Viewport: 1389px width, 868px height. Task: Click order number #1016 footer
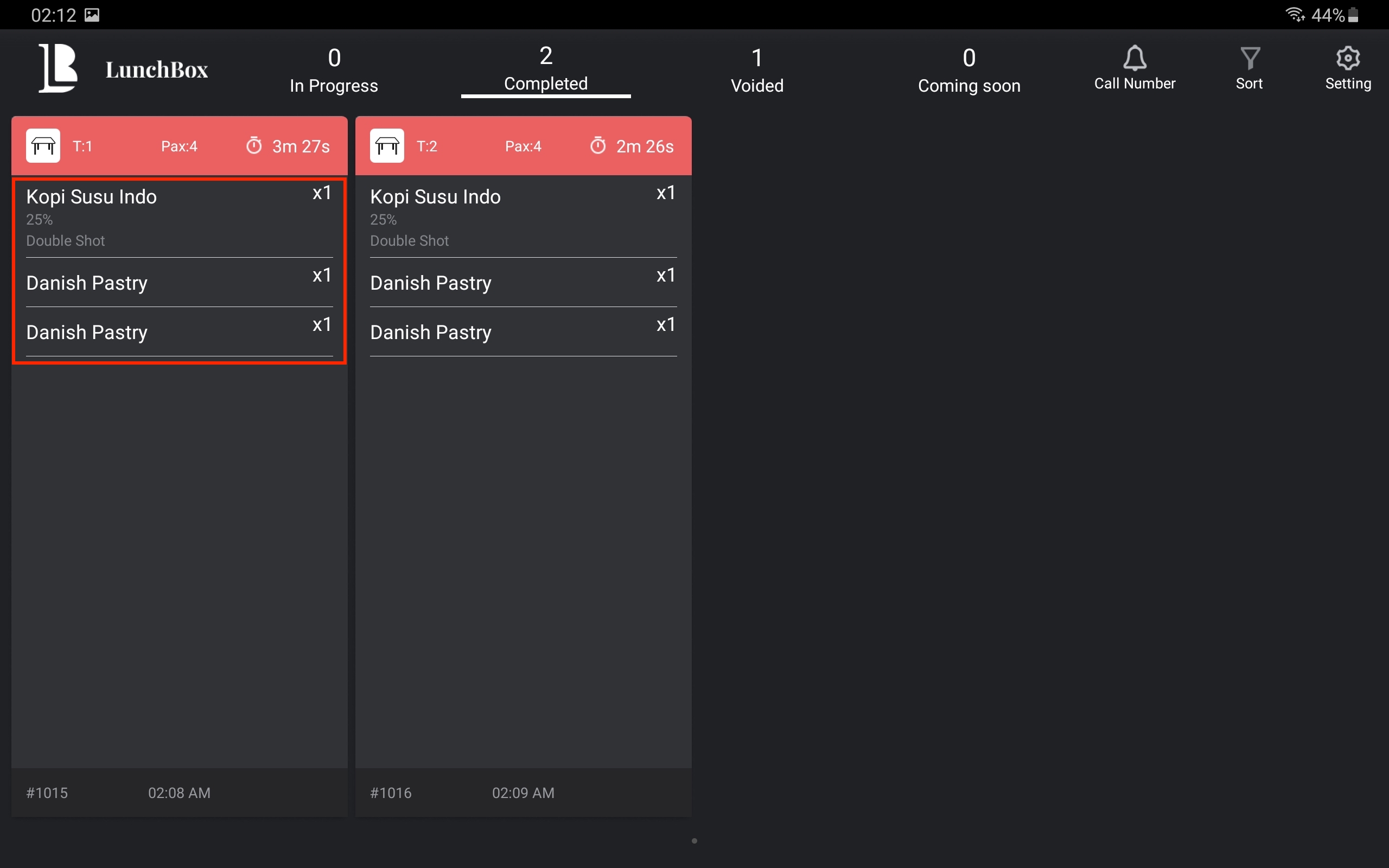390,793
